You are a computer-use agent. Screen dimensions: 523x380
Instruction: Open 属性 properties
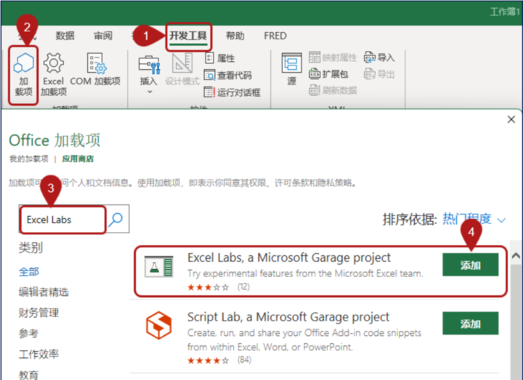219,58
